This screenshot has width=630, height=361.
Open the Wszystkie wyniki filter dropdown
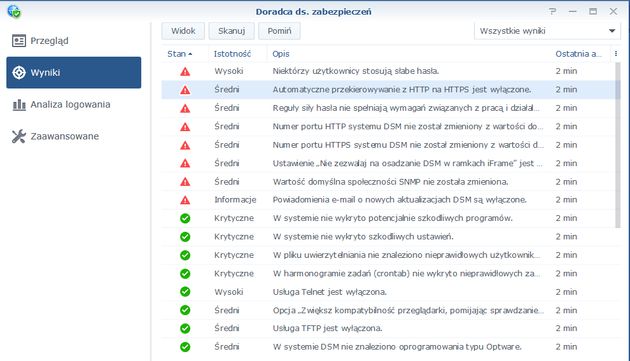[547, 31]
